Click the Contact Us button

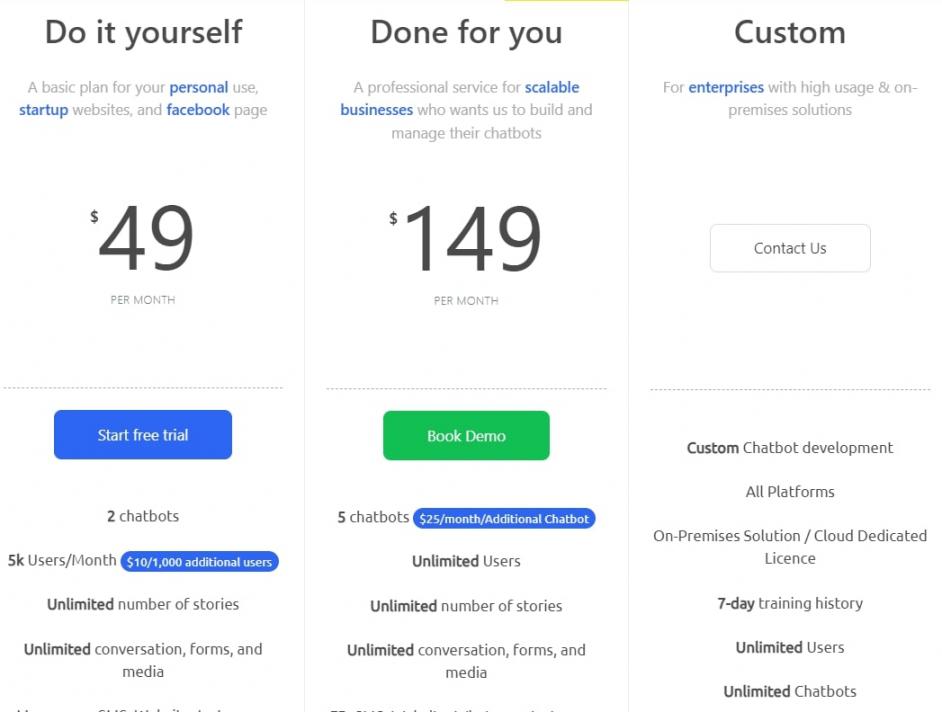(x=790, y=248)
